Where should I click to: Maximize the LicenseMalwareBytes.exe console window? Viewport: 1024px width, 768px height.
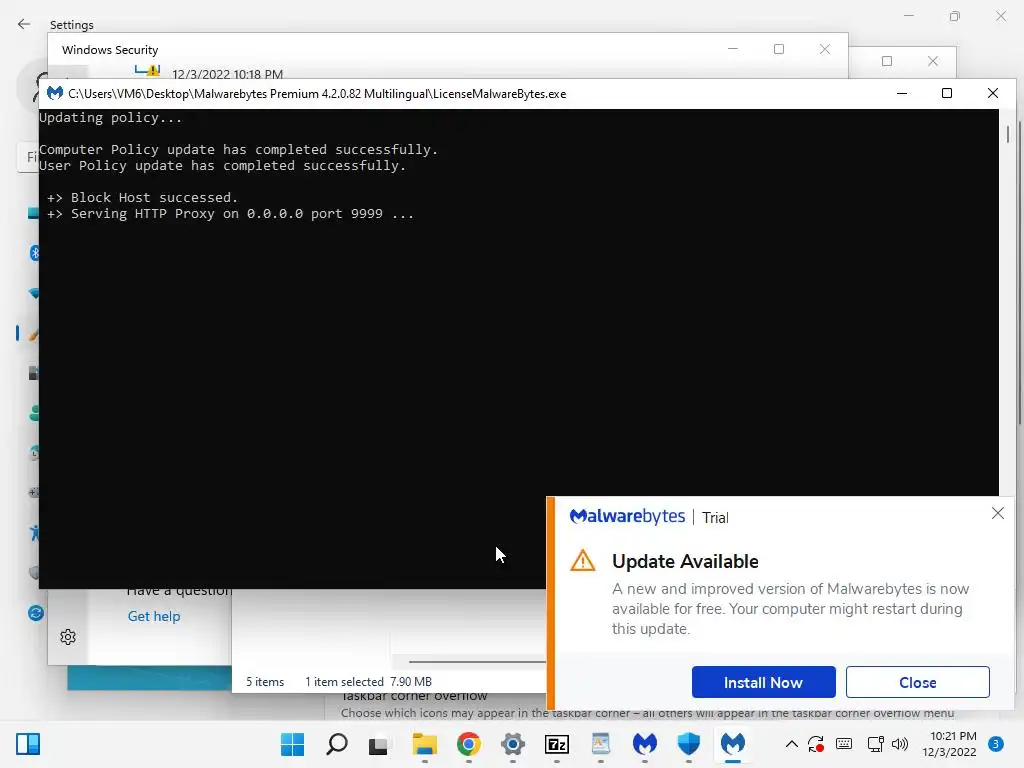tap(947, 93)
